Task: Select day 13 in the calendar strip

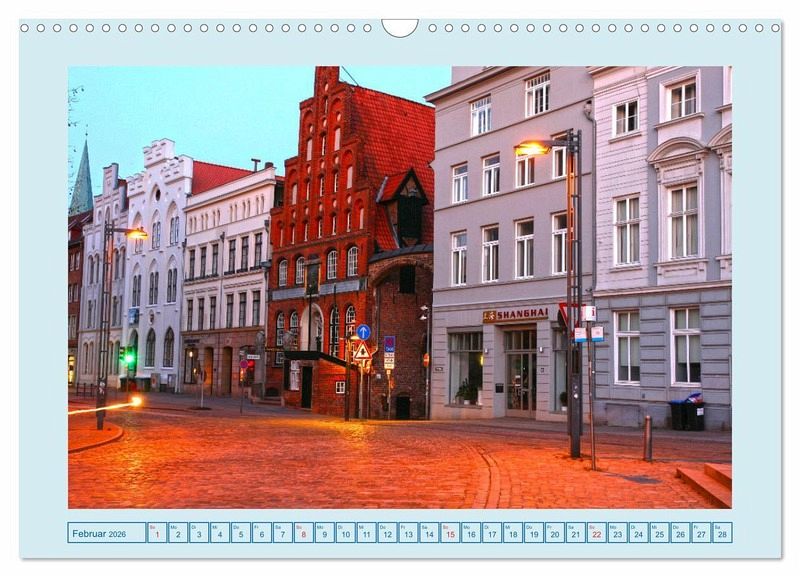Action: coord(408,532)
